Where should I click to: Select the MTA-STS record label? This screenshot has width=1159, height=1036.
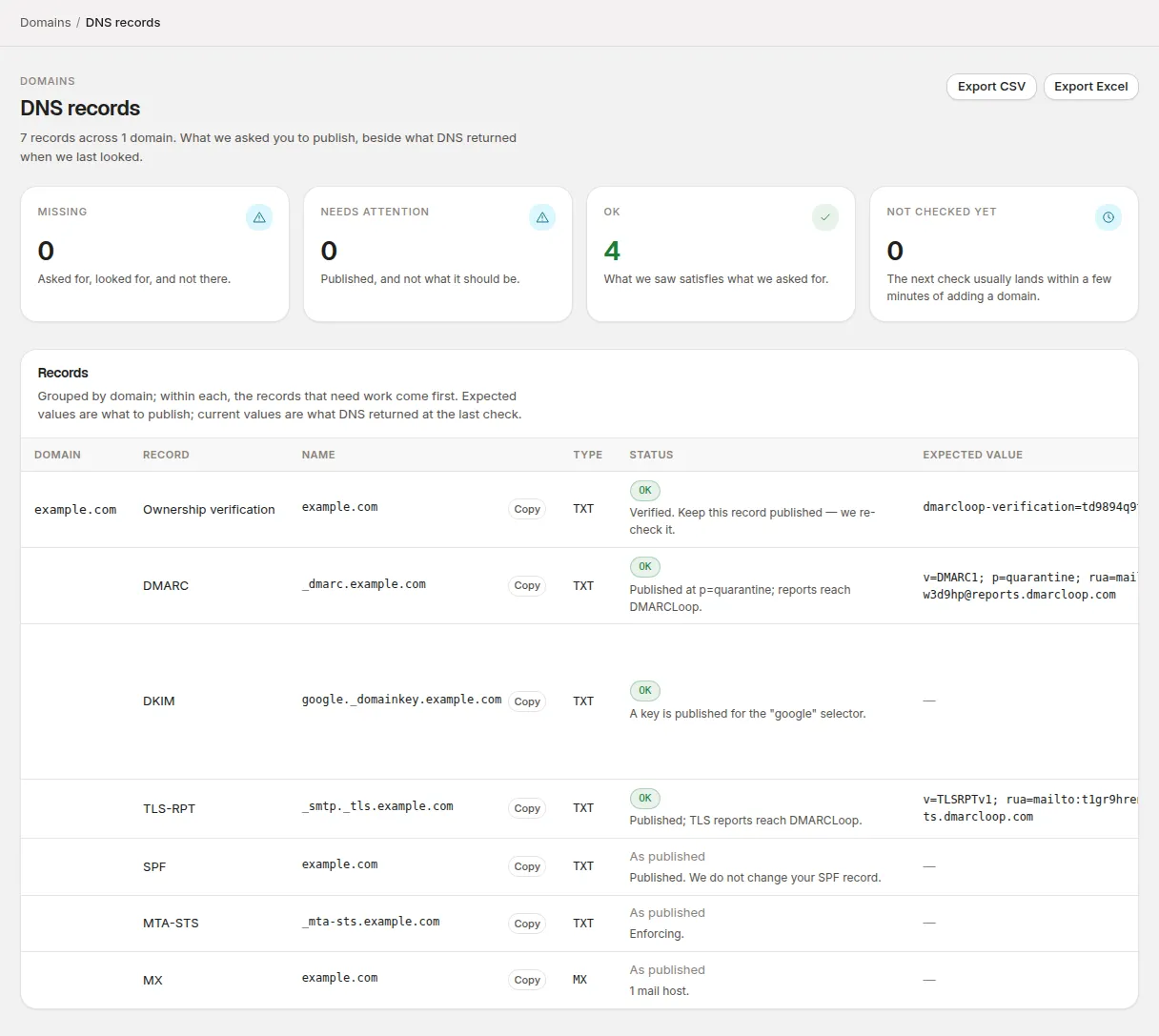coord(171,924)
